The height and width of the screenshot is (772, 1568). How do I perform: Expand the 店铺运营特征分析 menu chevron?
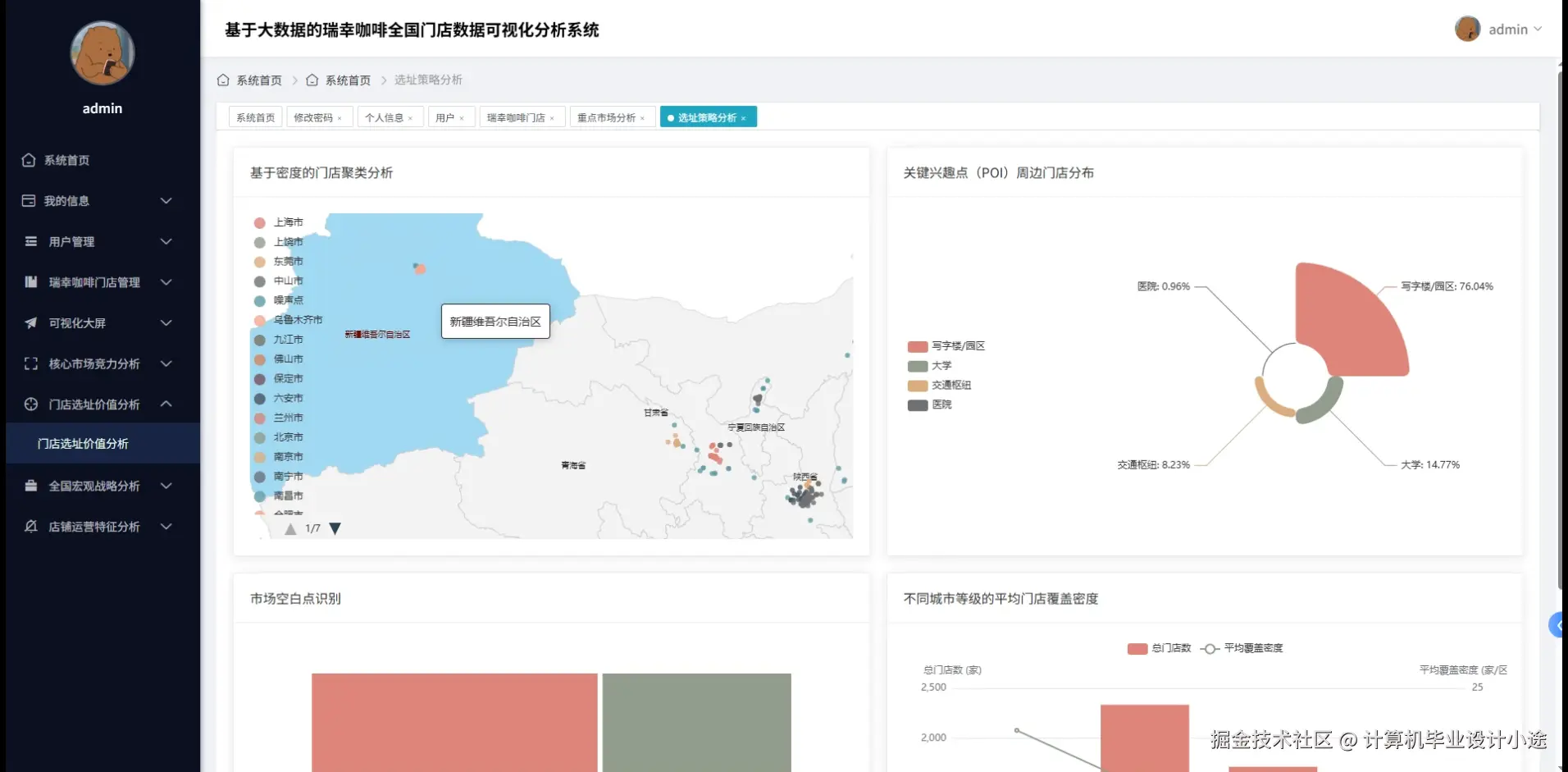point(166,526)
